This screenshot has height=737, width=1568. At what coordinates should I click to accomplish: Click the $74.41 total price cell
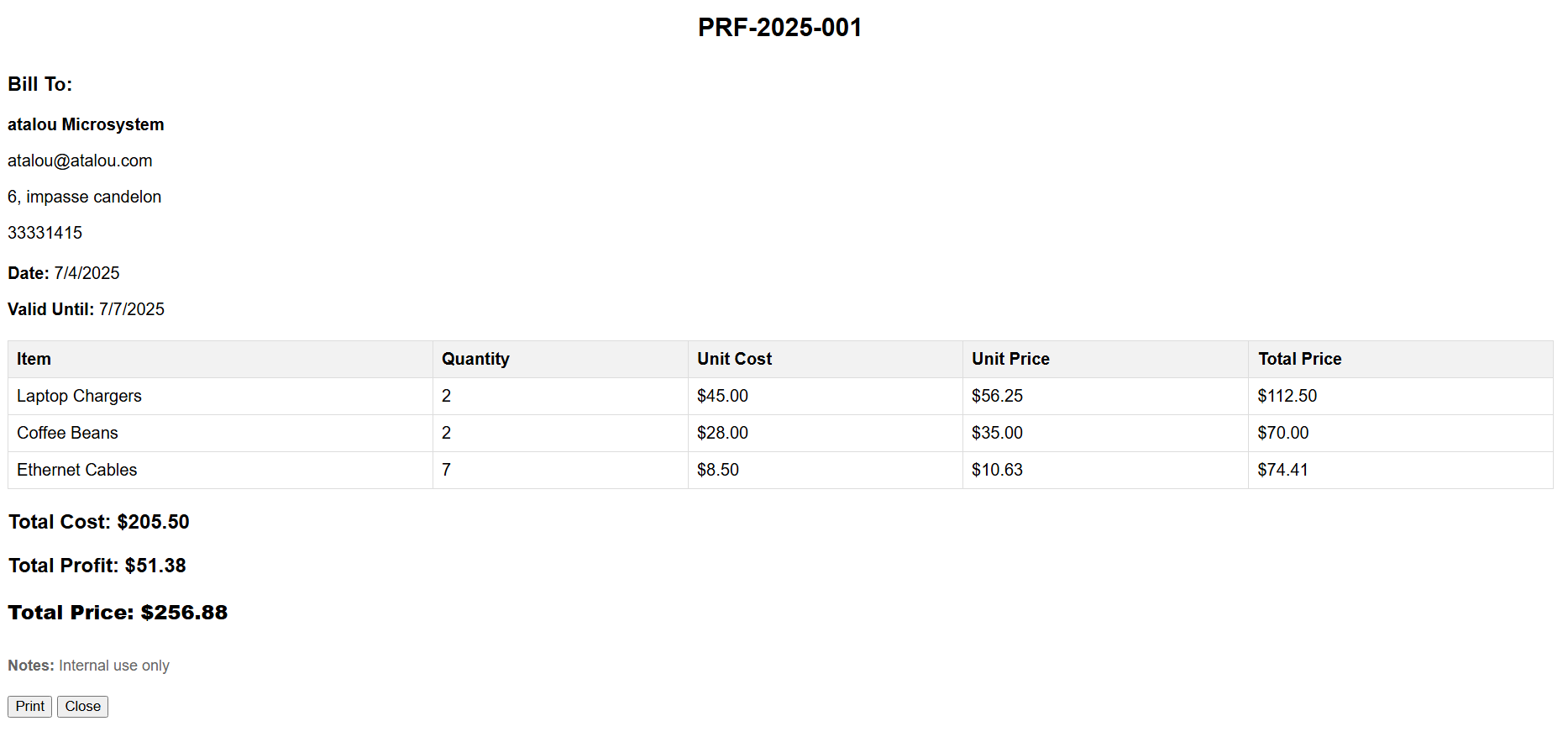1282,470
